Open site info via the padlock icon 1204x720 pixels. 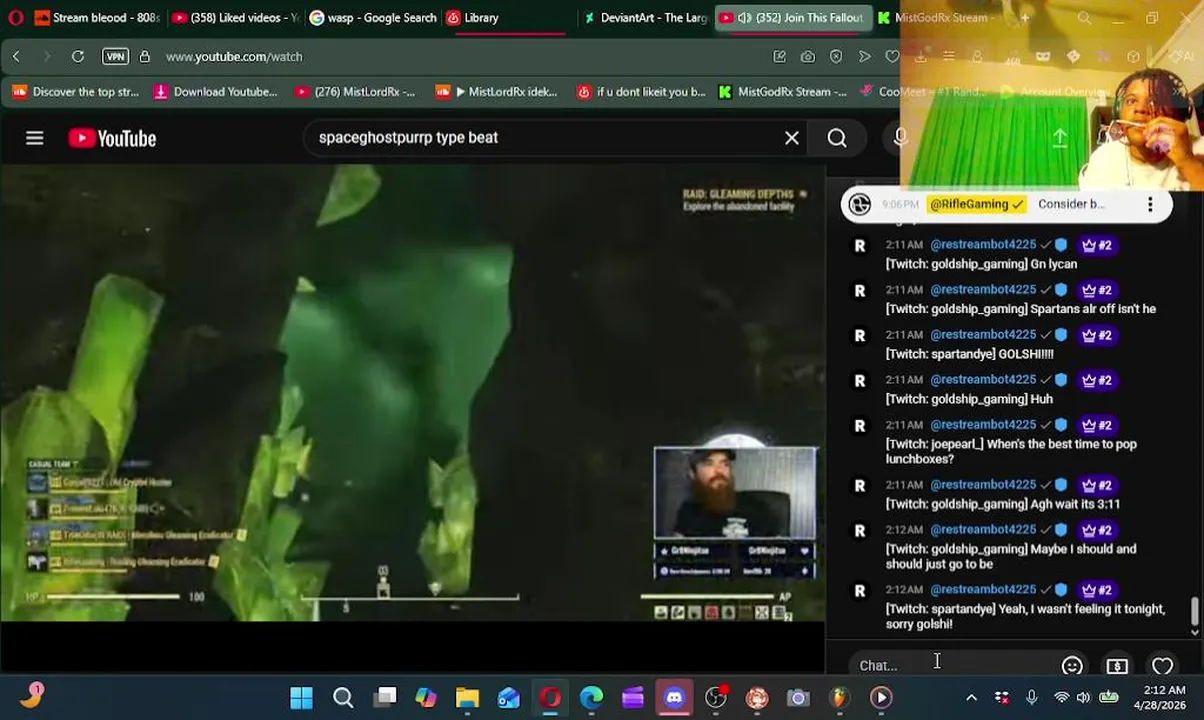[144, 57]
